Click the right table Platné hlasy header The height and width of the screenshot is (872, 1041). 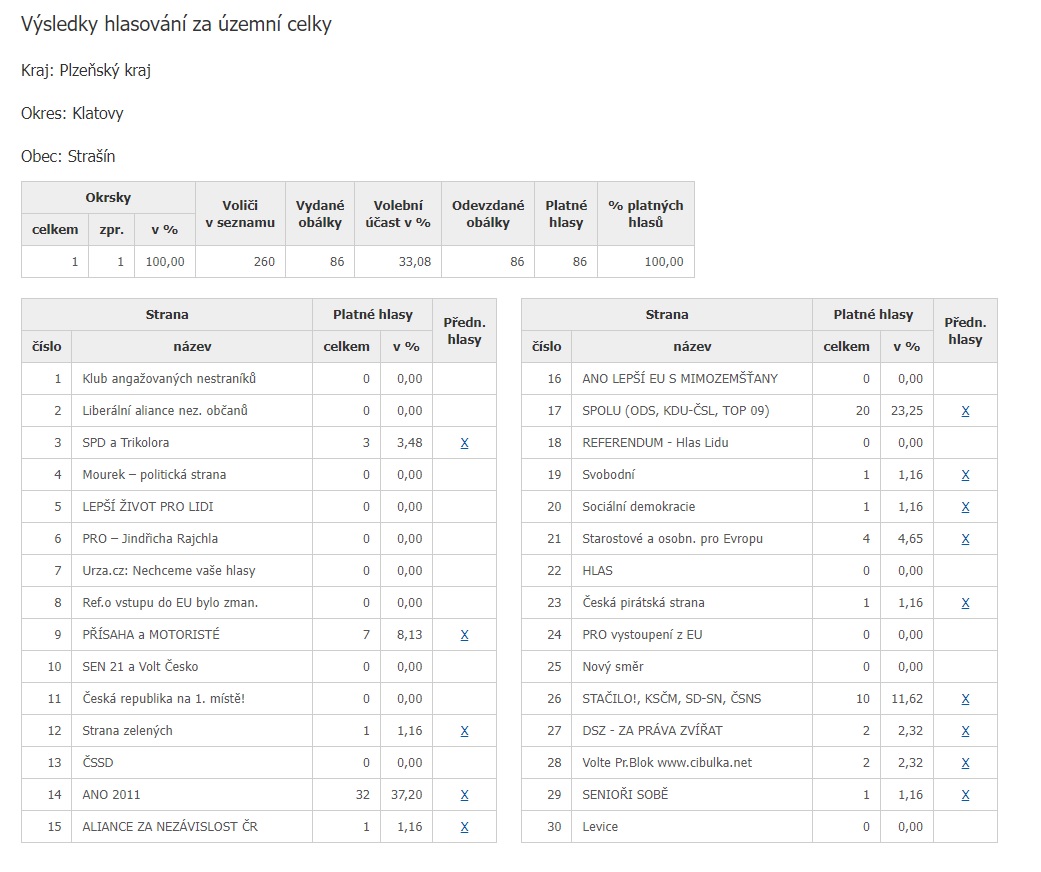pyautogui.click(x=873, y=315)
